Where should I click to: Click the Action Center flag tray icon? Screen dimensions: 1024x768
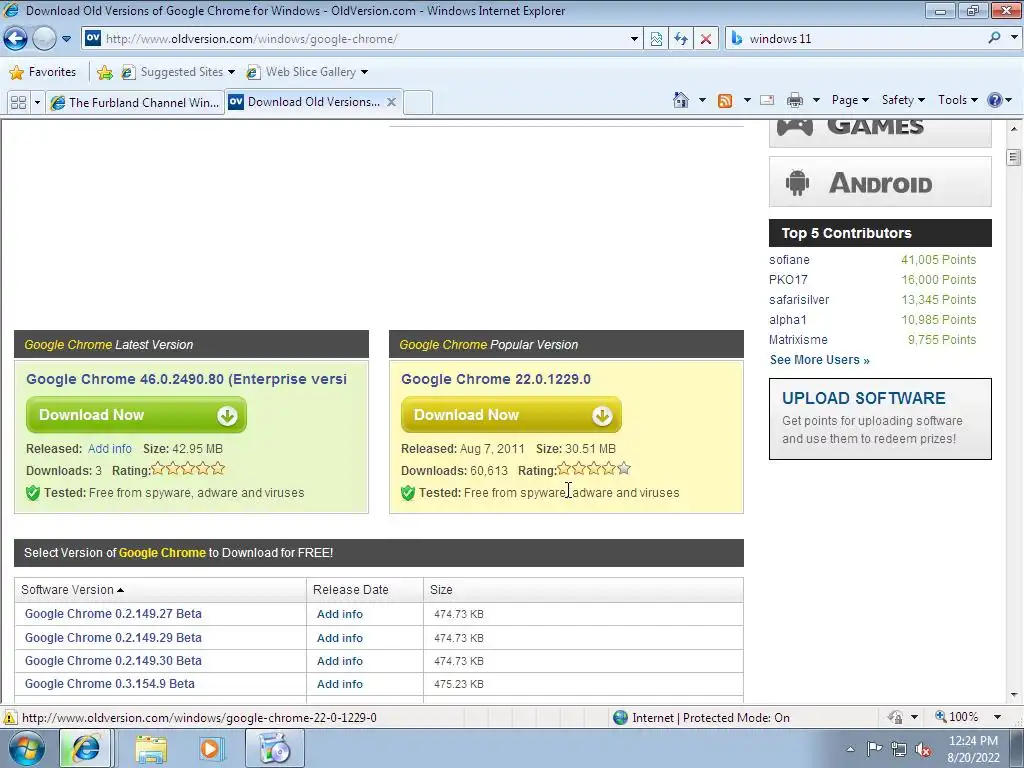874,748
